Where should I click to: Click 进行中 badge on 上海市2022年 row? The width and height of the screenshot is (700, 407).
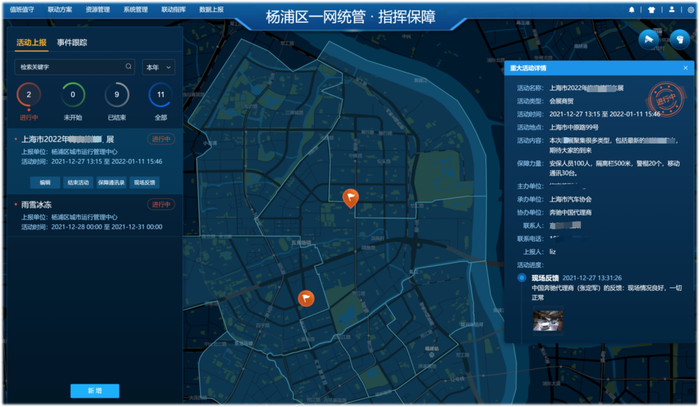pos(161,139)
